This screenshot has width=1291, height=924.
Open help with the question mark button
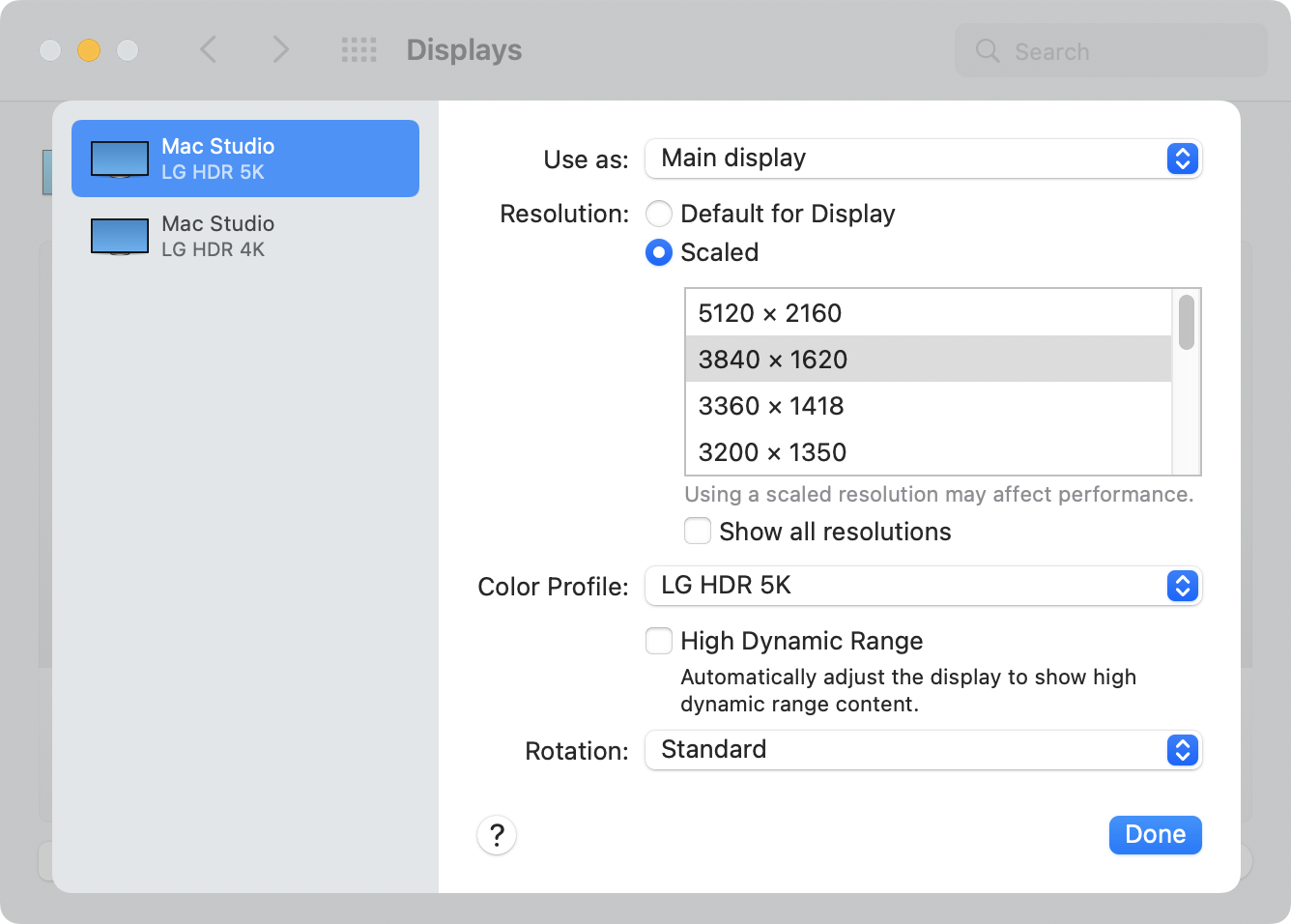pyautogui.click(x=497, y=835)
